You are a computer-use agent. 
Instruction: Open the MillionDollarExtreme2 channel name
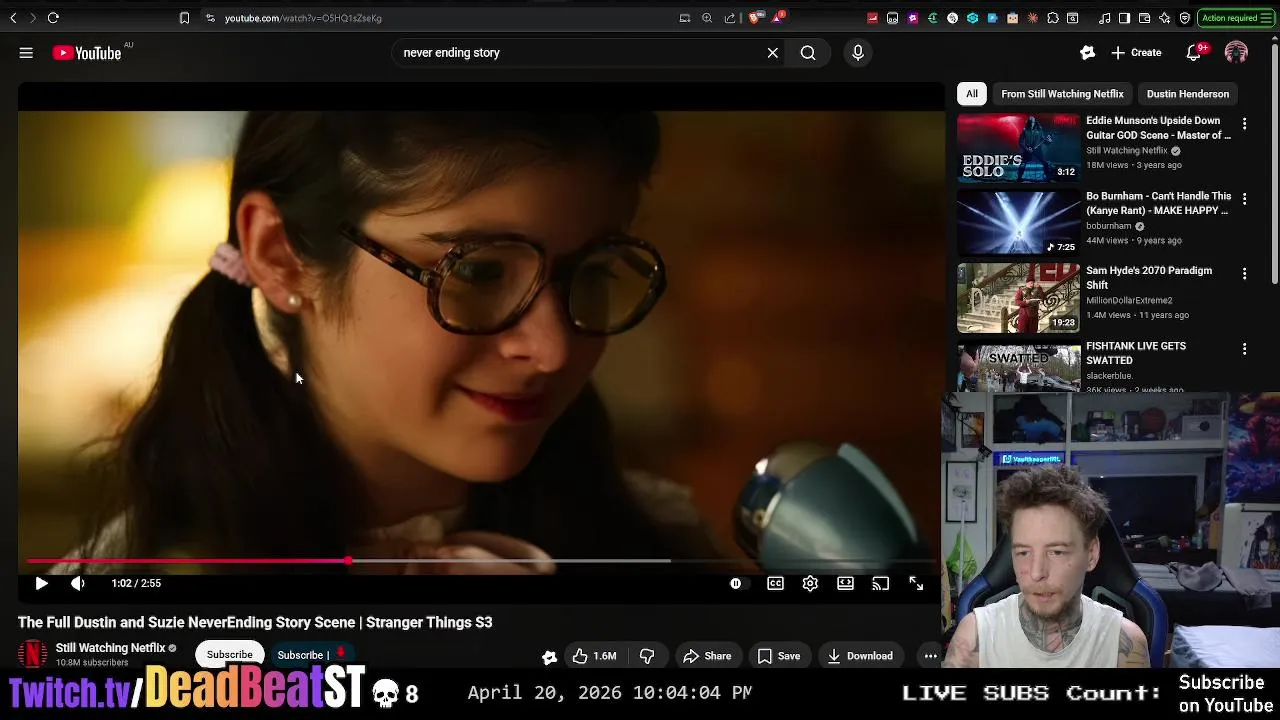1129,300
